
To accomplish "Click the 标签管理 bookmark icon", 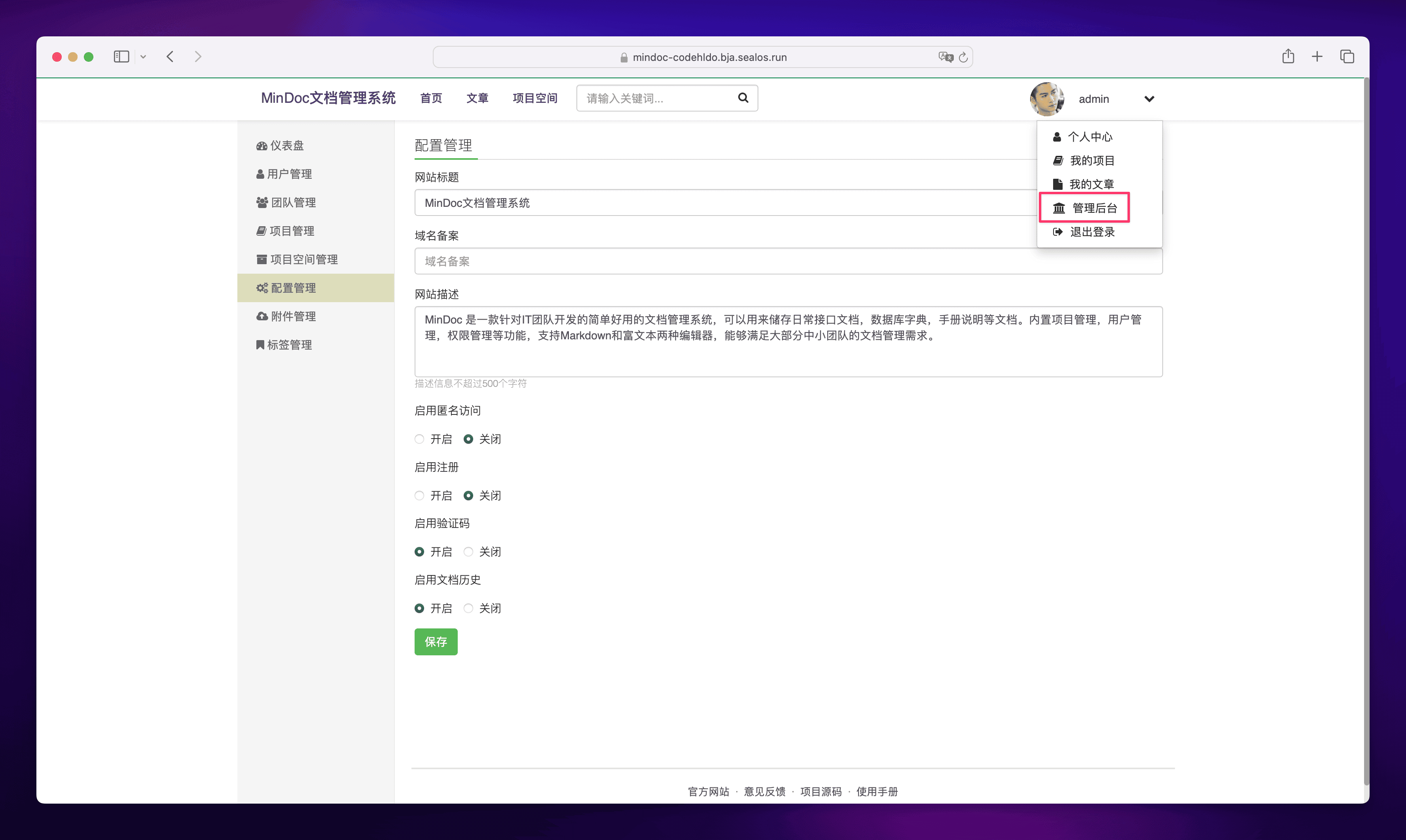I will 260,345.
